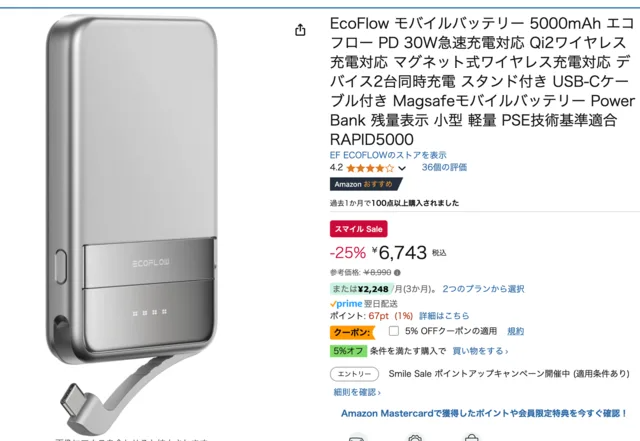Click the スマイル Sale red badge
This screenshot has height=441, width=640.
point(358,229)
